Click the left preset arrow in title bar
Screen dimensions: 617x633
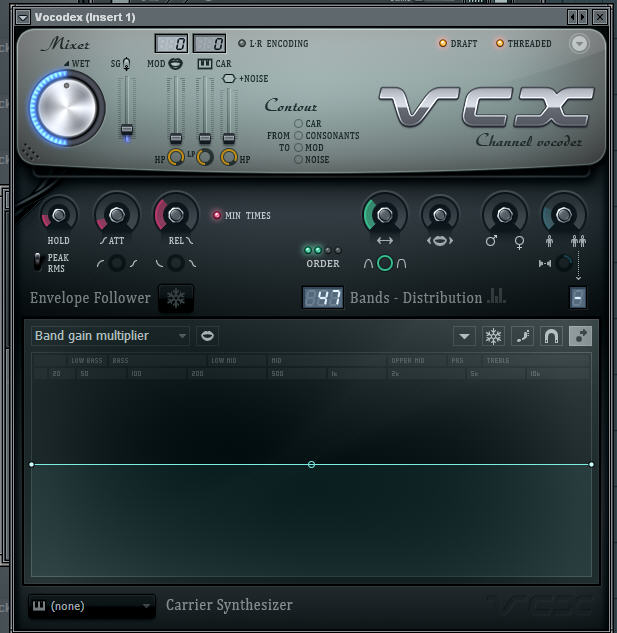coord(572,17)
